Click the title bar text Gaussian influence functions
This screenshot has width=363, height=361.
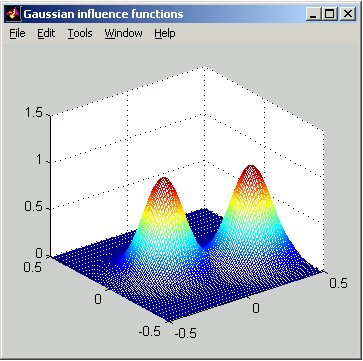(103, 14)
